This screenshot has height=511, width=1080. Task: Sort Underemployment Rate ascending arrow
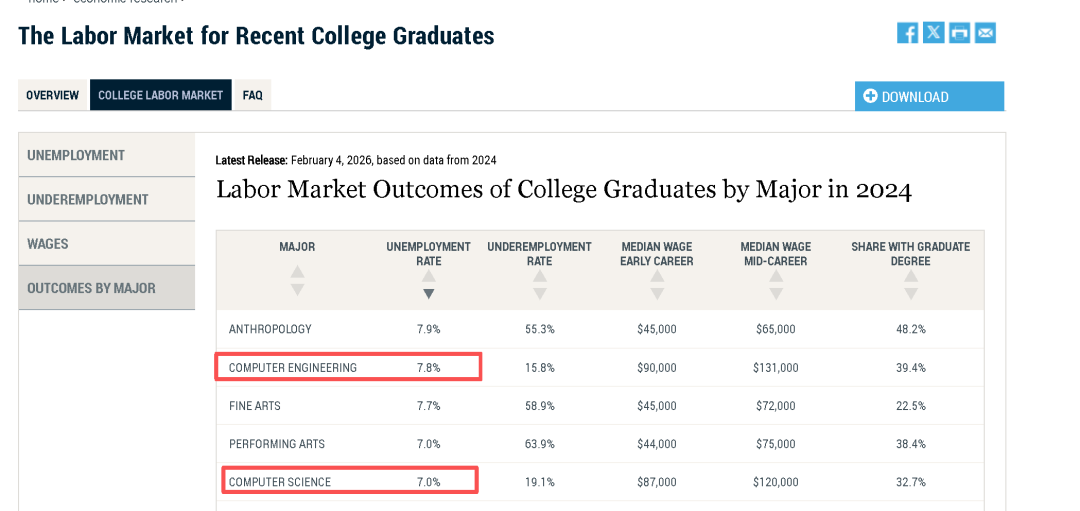click(x=539, y=276)
